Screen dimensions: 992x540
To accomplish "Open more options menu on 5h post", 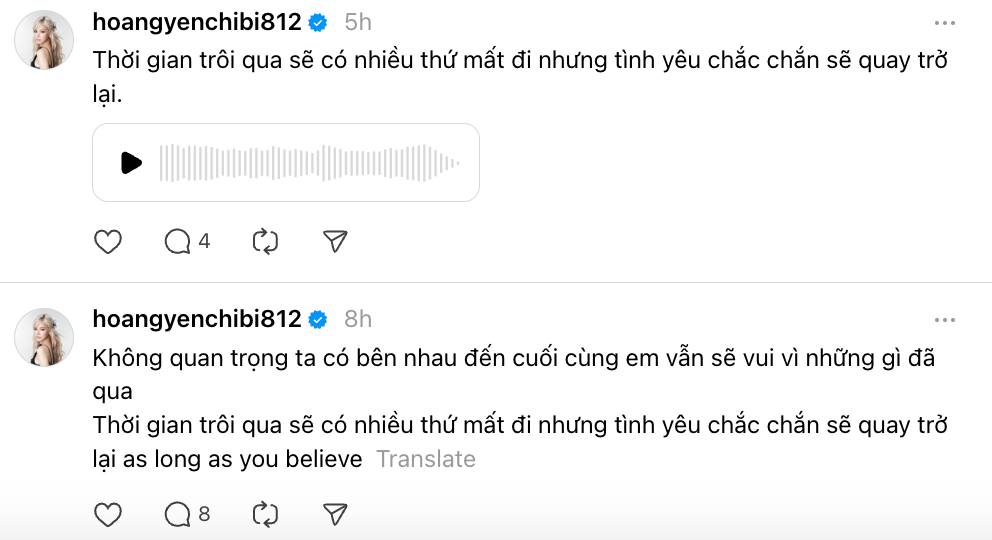I will pyautogui.click(x=944, y=22).
